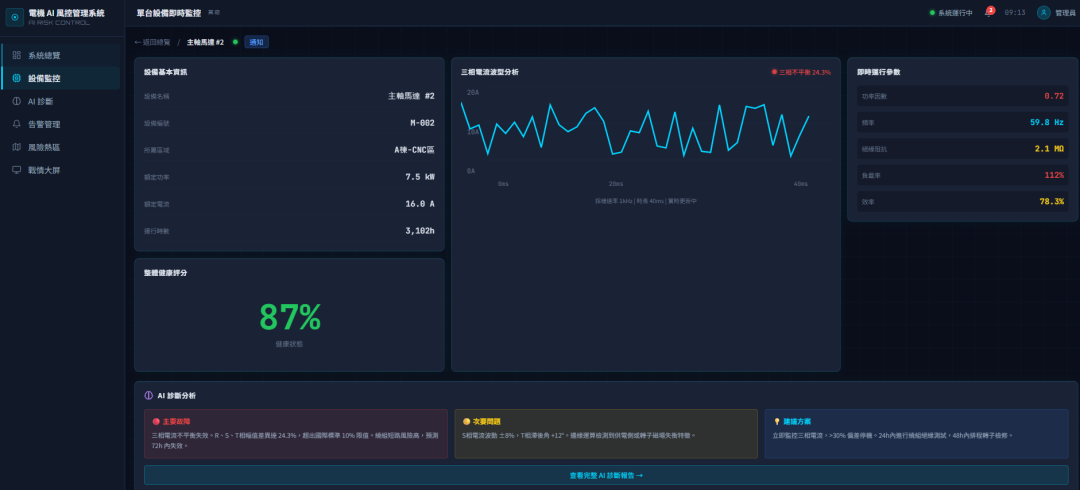This screenshot has width=1080, height=490.
Task: Click the rated current value 16.0 A
Action: tap(420, 203)
